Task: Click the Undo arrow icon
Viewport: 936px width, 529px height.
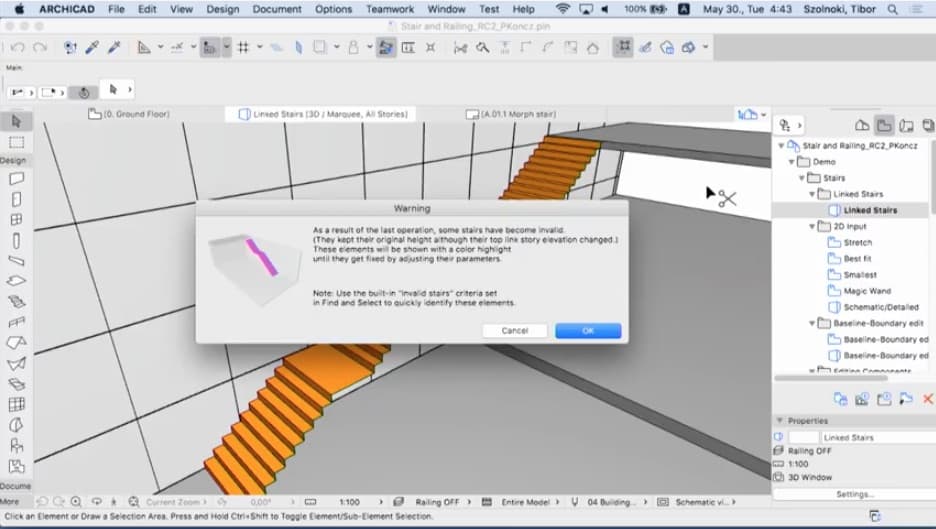Action: [18, 47]
